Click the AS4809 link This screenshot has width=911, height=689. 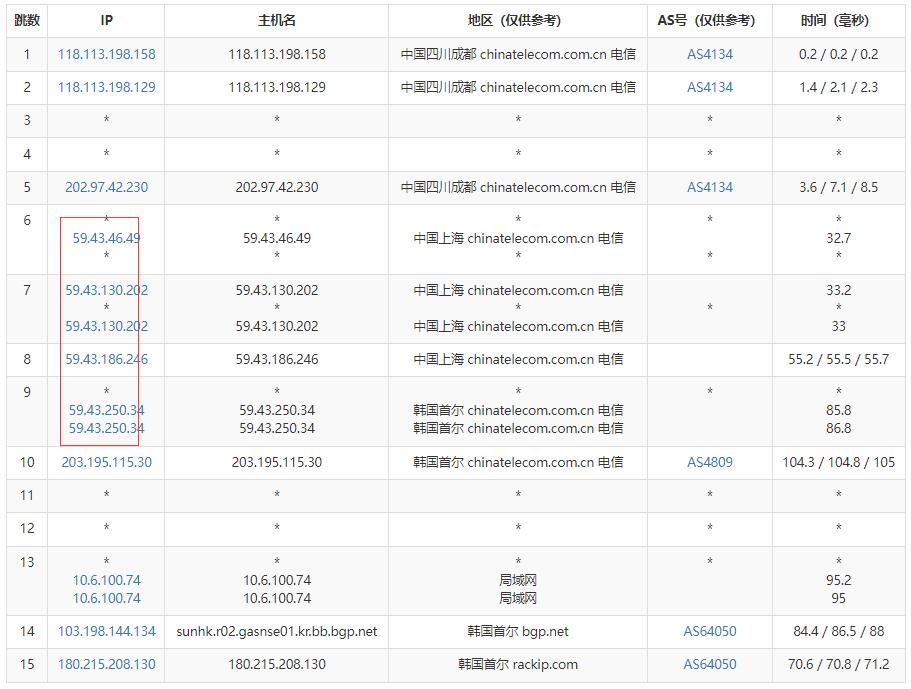click(x=709, y=462)
